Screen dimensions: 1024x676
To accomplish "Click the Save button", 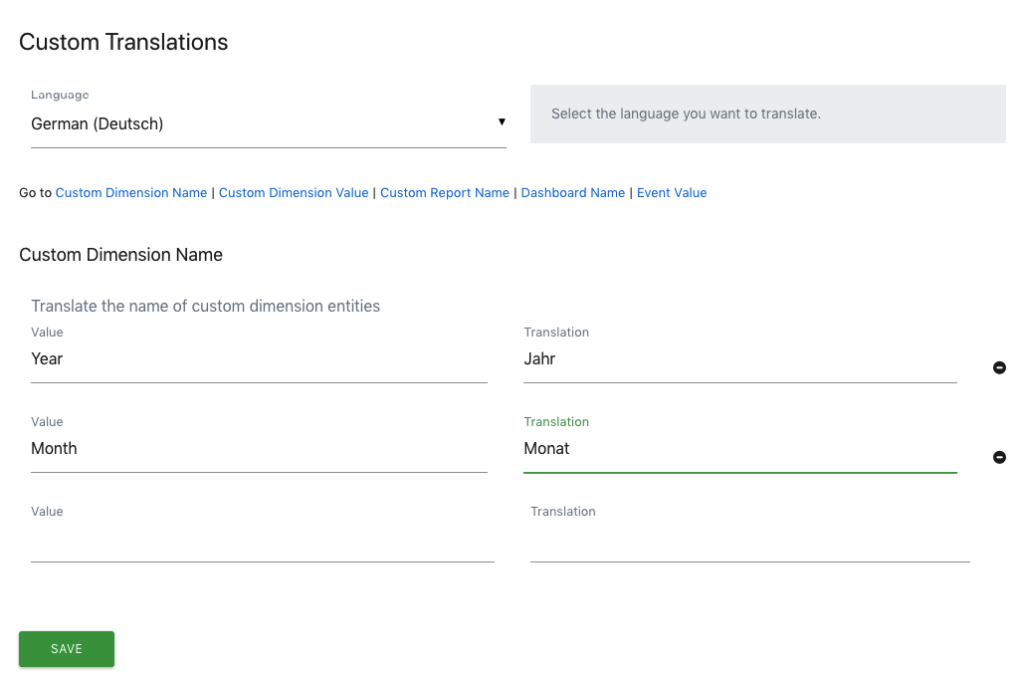I will 66,649.
